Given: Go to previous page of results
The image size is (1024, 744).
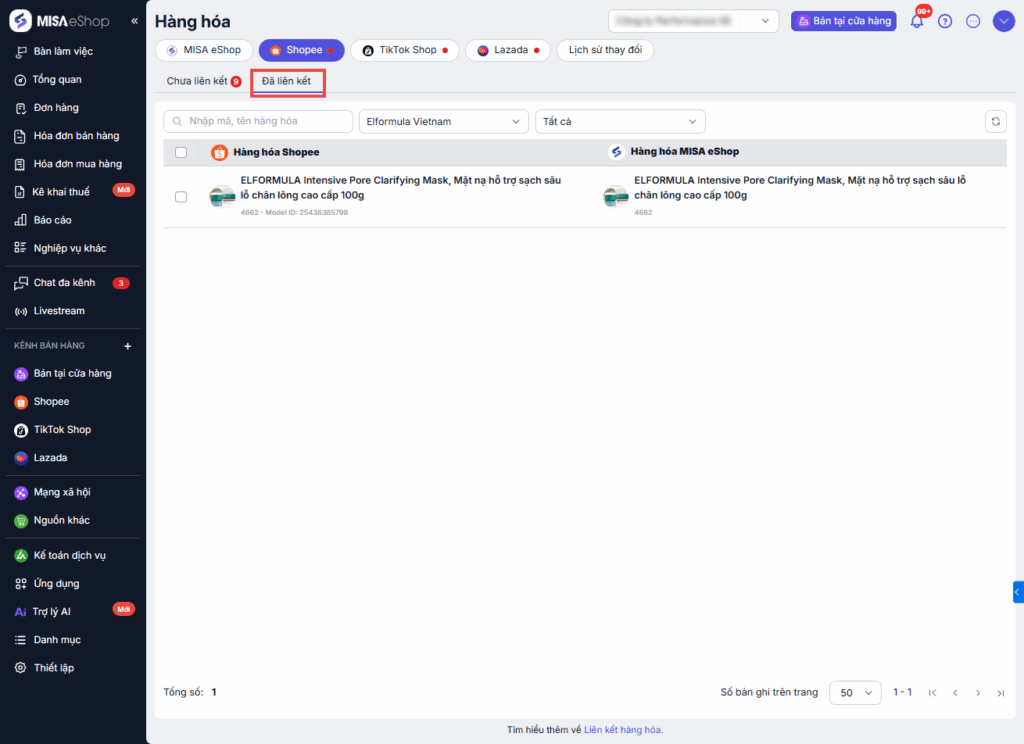Looking at the screenshot, I should click(x=955, y=693).
